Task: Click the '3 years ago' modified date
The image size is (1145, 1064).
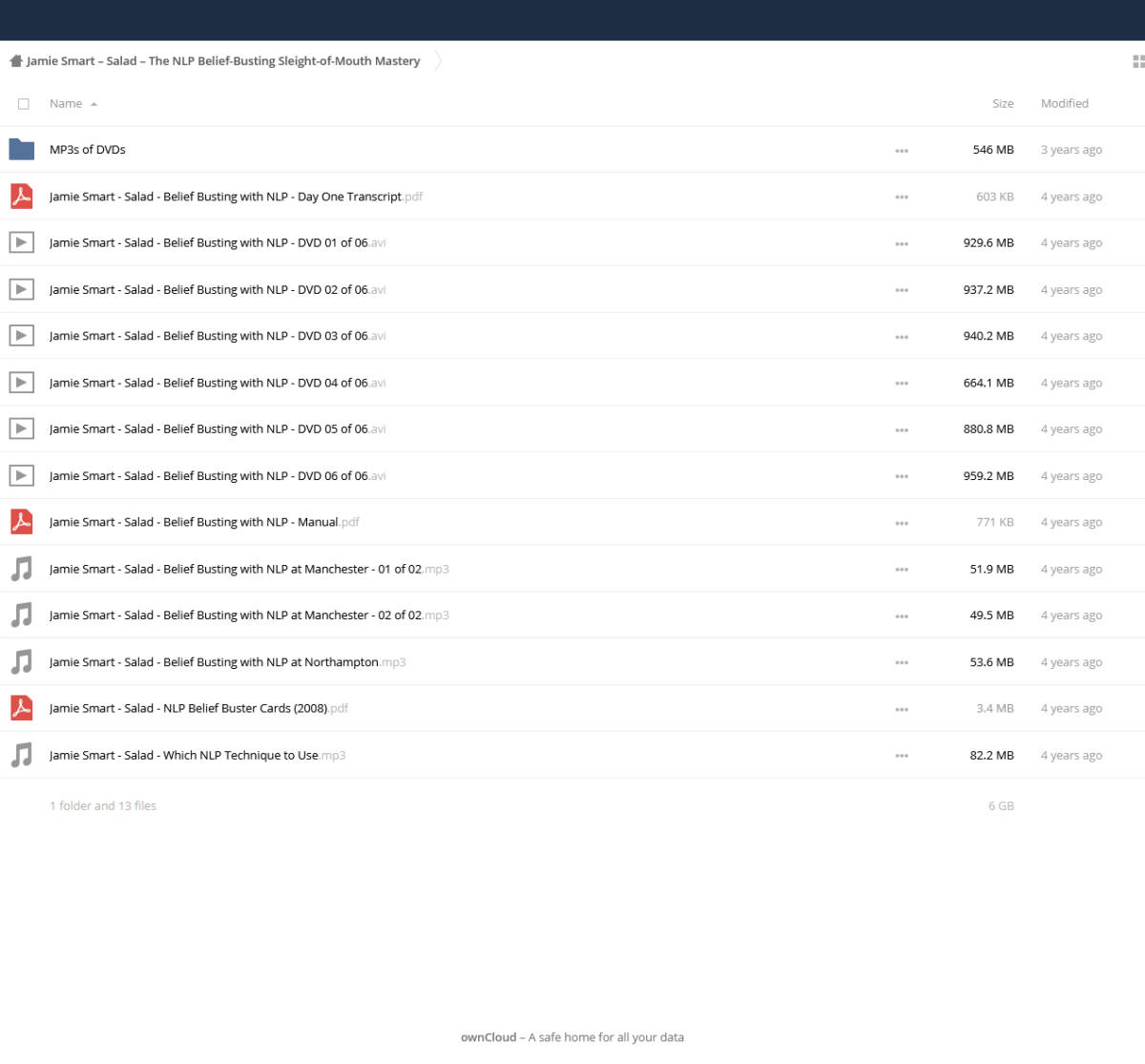Action: pyautogui.click(x=1072, y=150)
